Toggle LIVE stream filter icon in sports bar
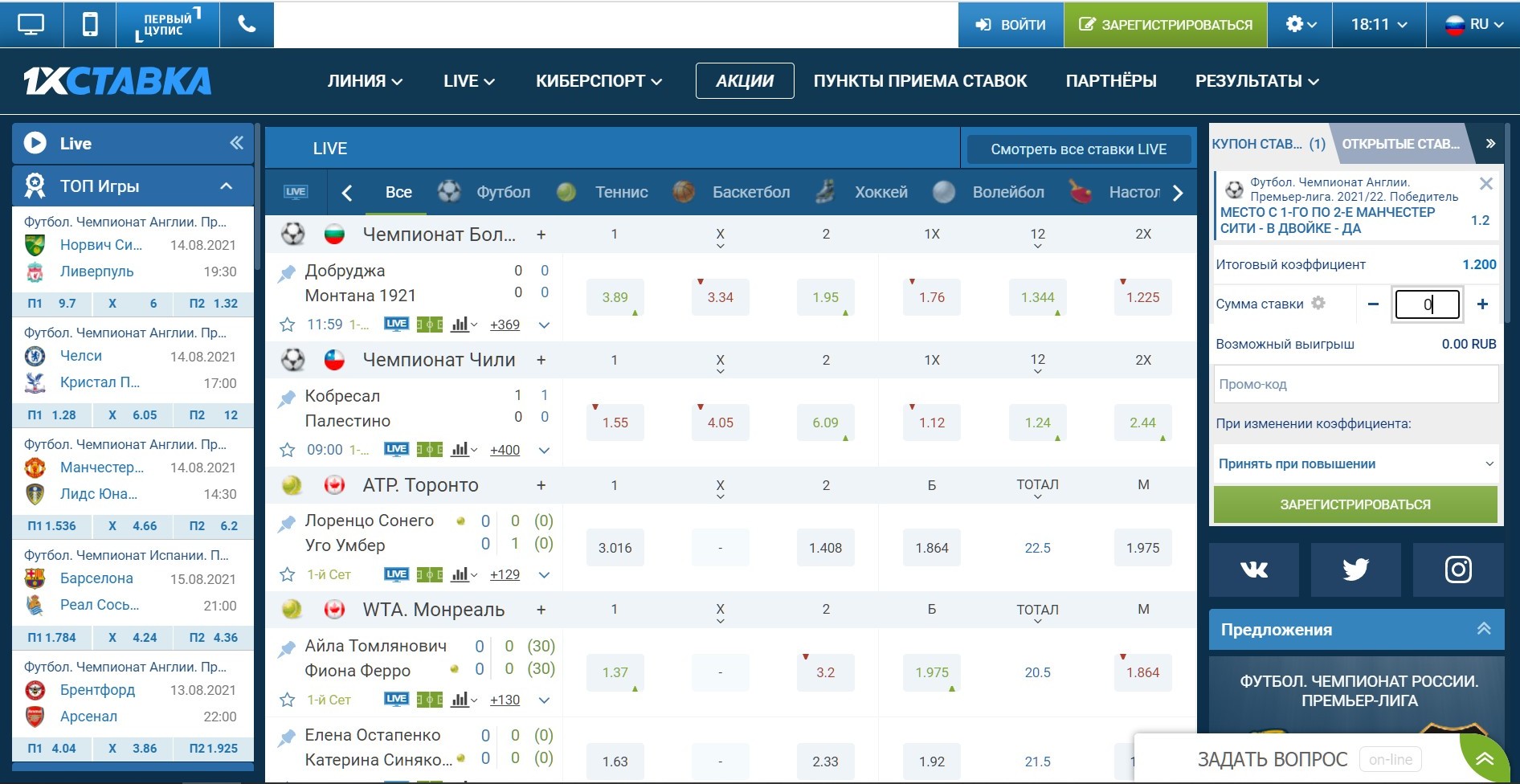The image size is (1520, 784). (296, 192)
